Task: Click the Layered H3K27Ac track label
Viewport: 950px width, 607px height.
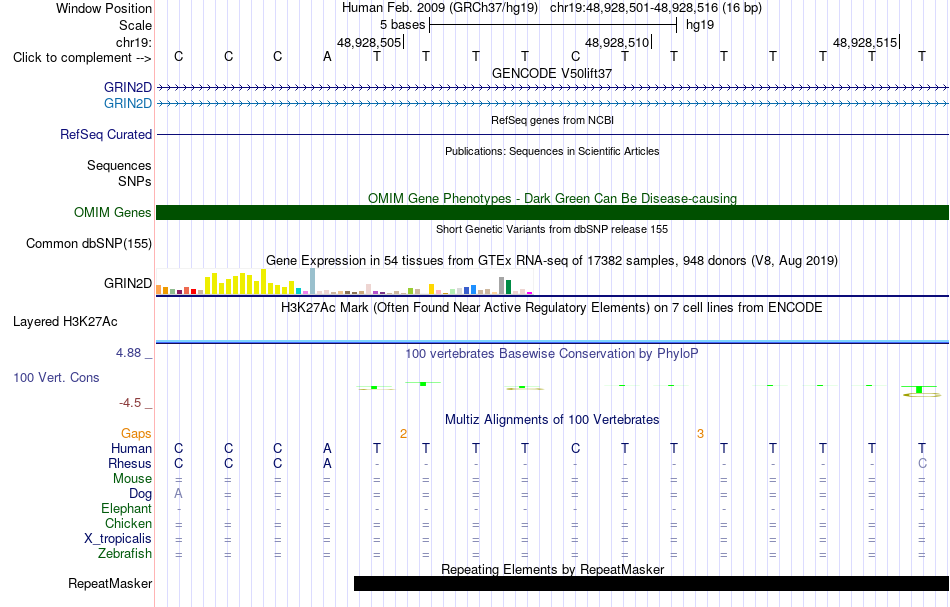Action: pos(65,322)
